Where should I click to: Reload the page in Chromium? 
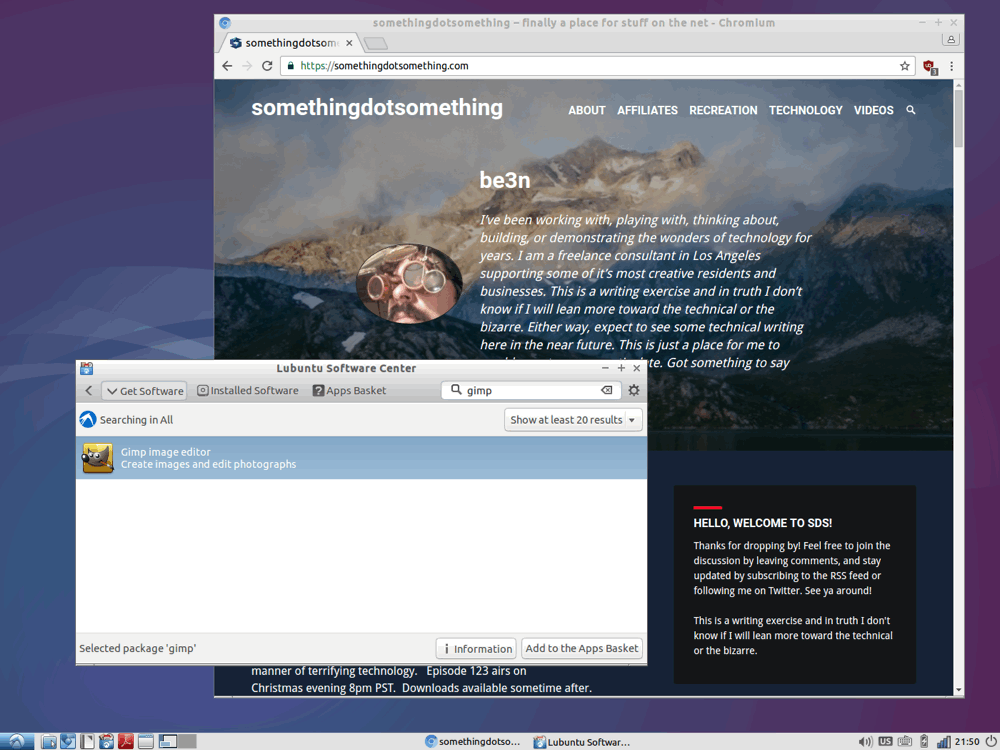pos(267,66)
